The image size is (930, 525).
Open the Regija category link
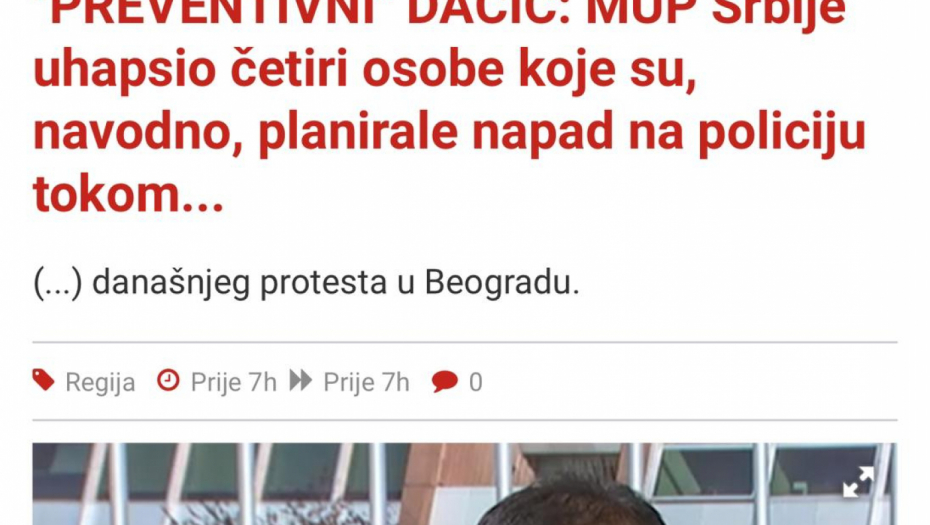[100, 382]
